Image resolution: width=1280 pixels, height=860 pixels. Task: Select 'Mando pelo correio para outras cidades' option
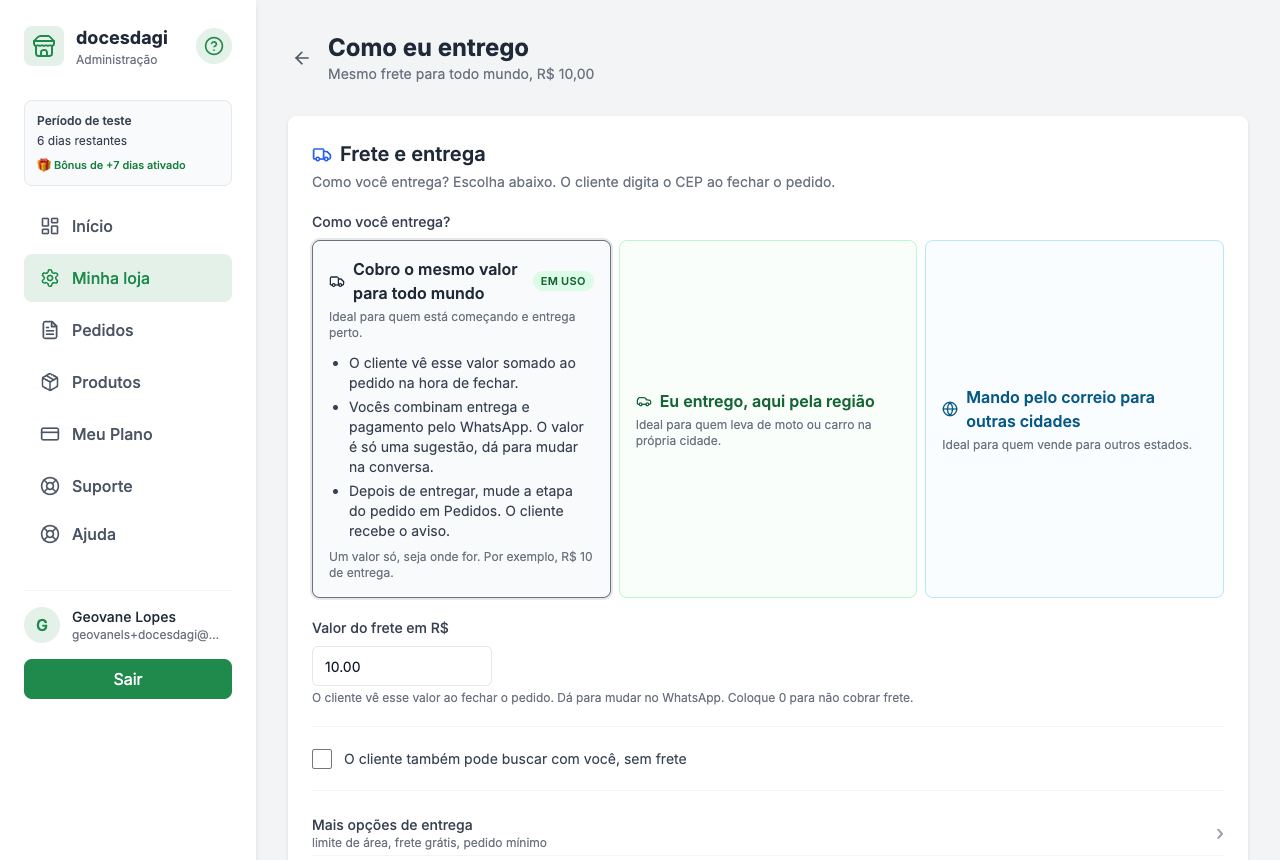(x=1074, y=419)
